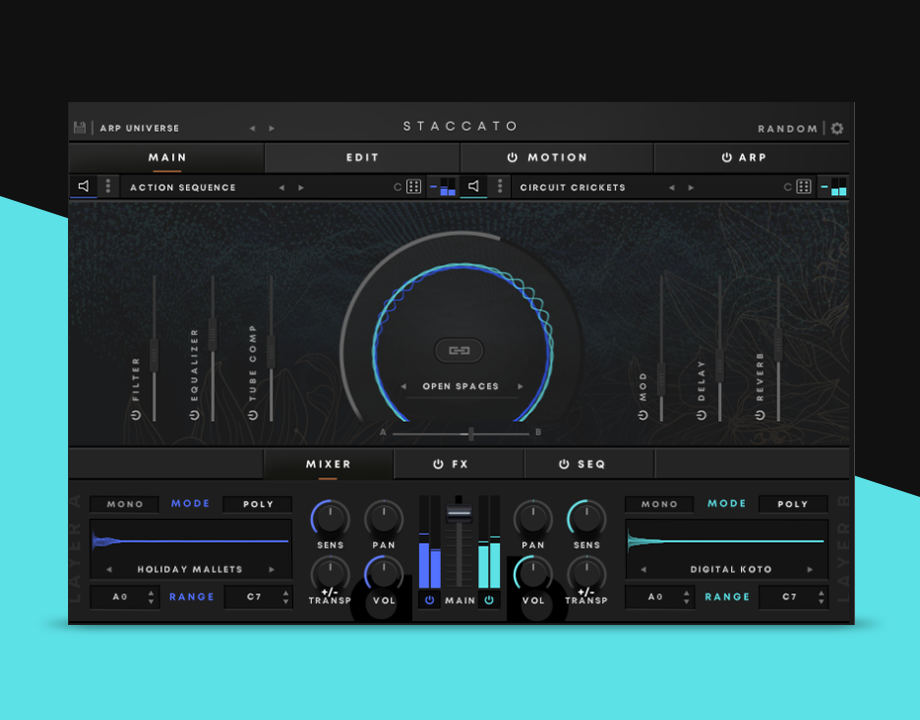Enable the Reverb power button
Viewport: 920px width, 720px height.
coord(760,414)
